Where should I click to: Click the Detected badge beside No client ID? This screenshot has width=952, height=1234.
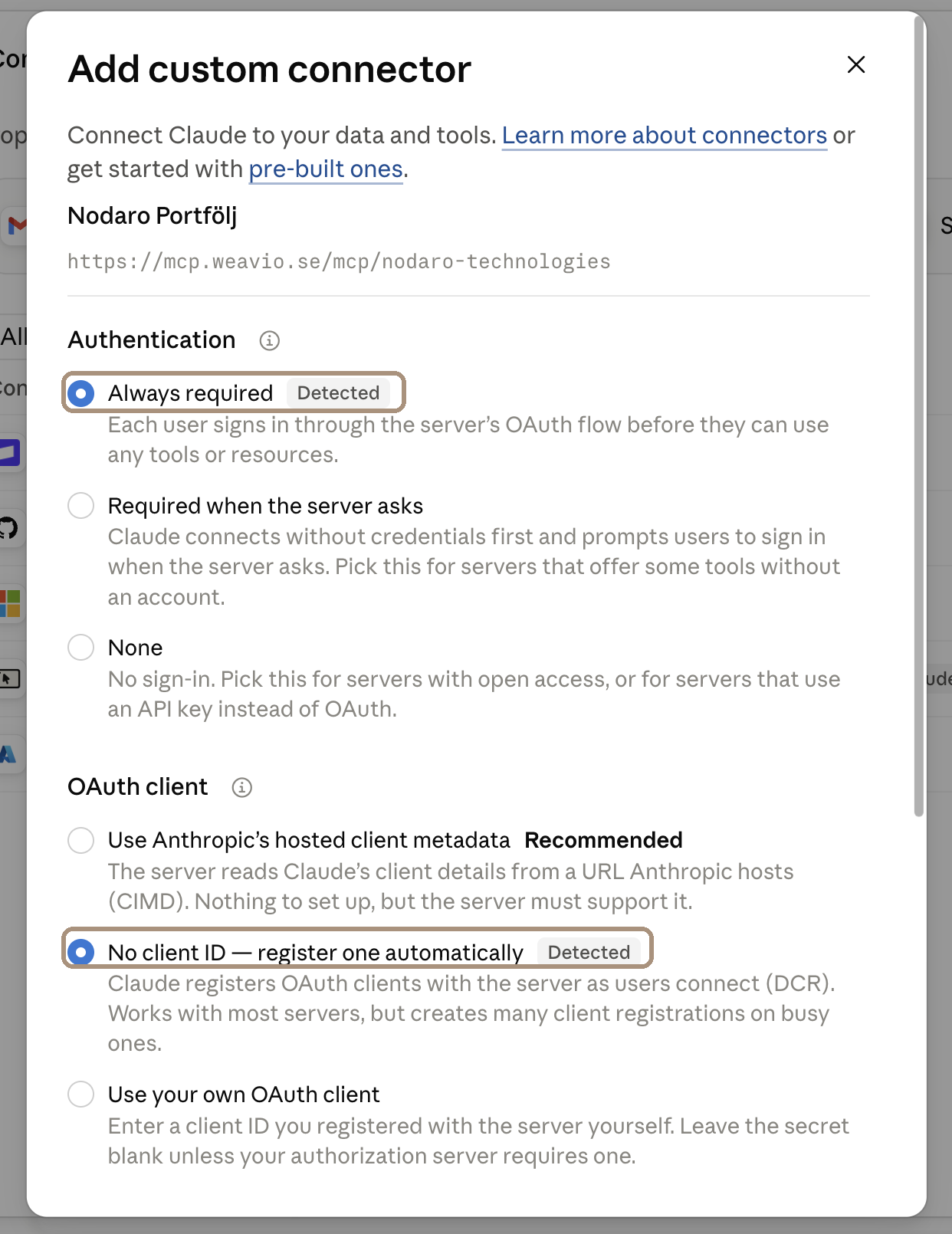[x=589, y=952]
